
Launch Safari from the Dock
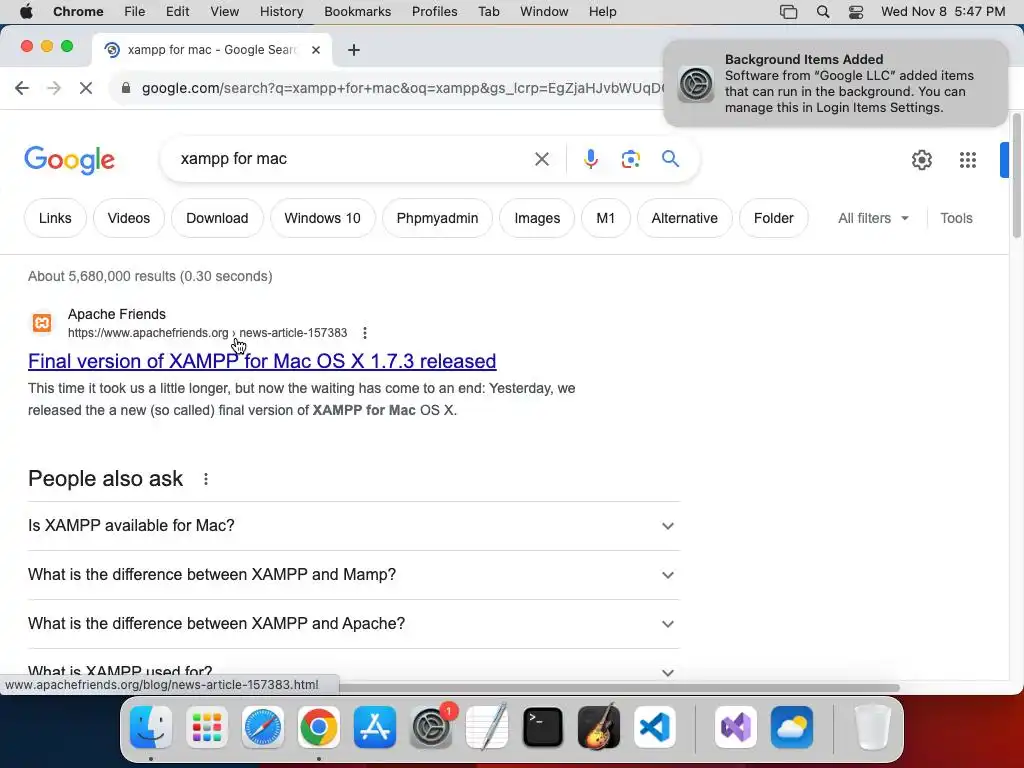(263, 727)
